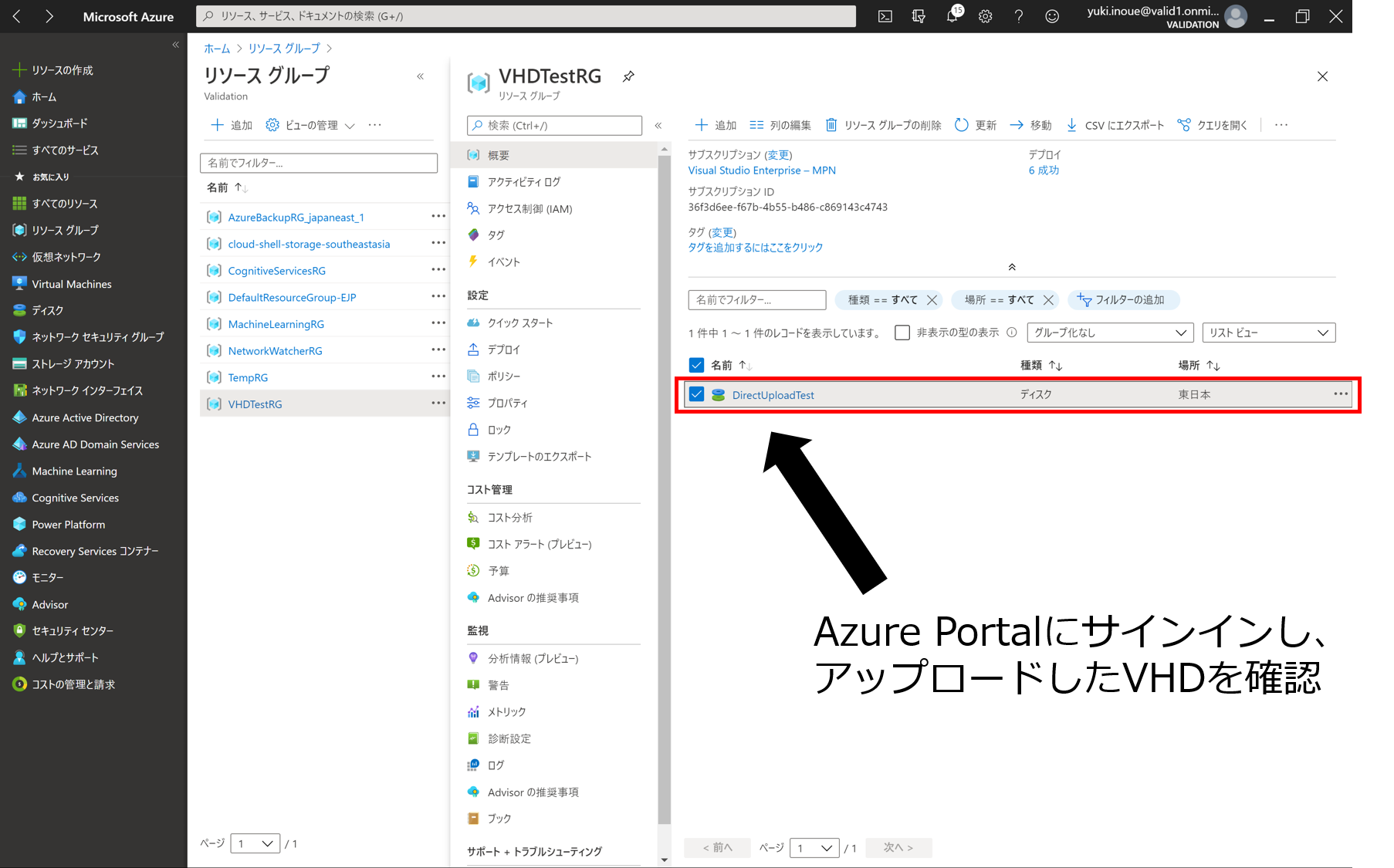Sort resource groups by 名前 column
This screenshot has height=868, width=1394.
pyautogui.click(x=227, y=187)
